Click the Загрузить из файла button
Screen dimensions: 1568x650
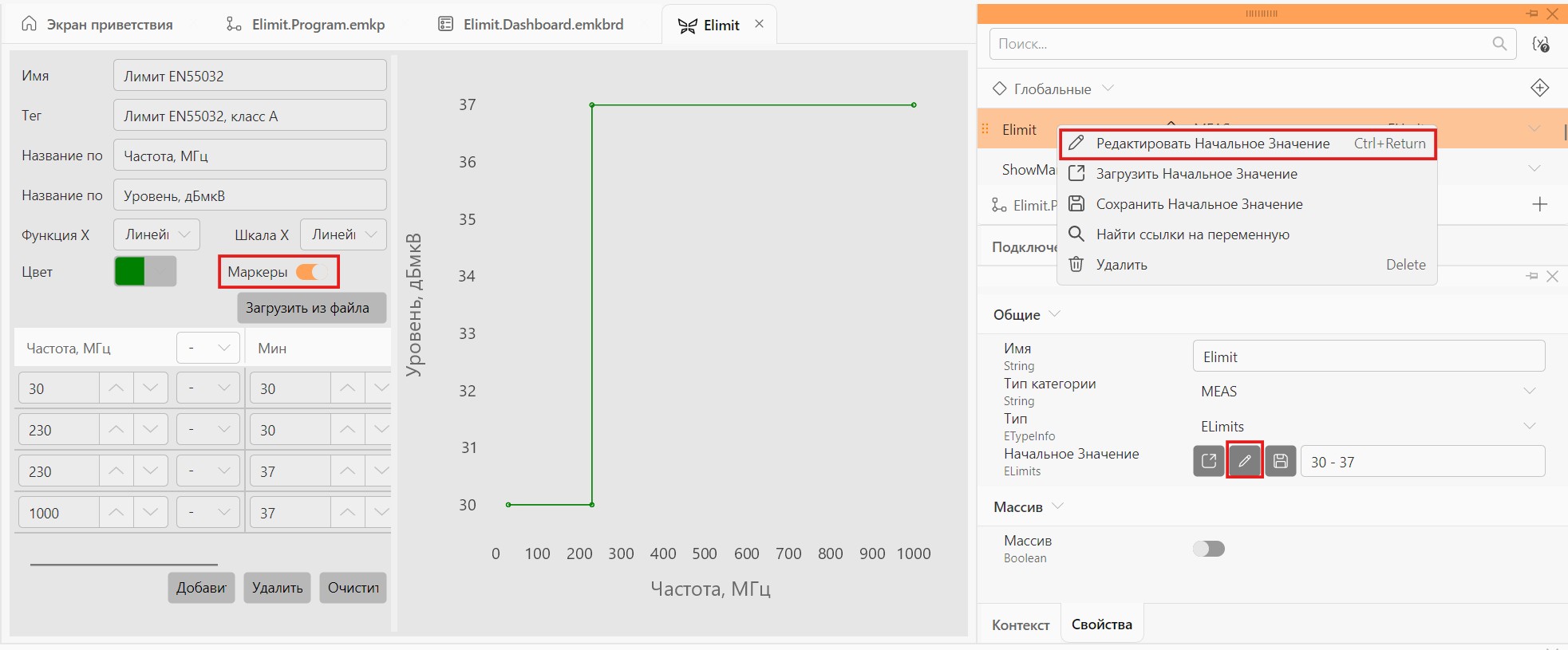click(312, 308)
